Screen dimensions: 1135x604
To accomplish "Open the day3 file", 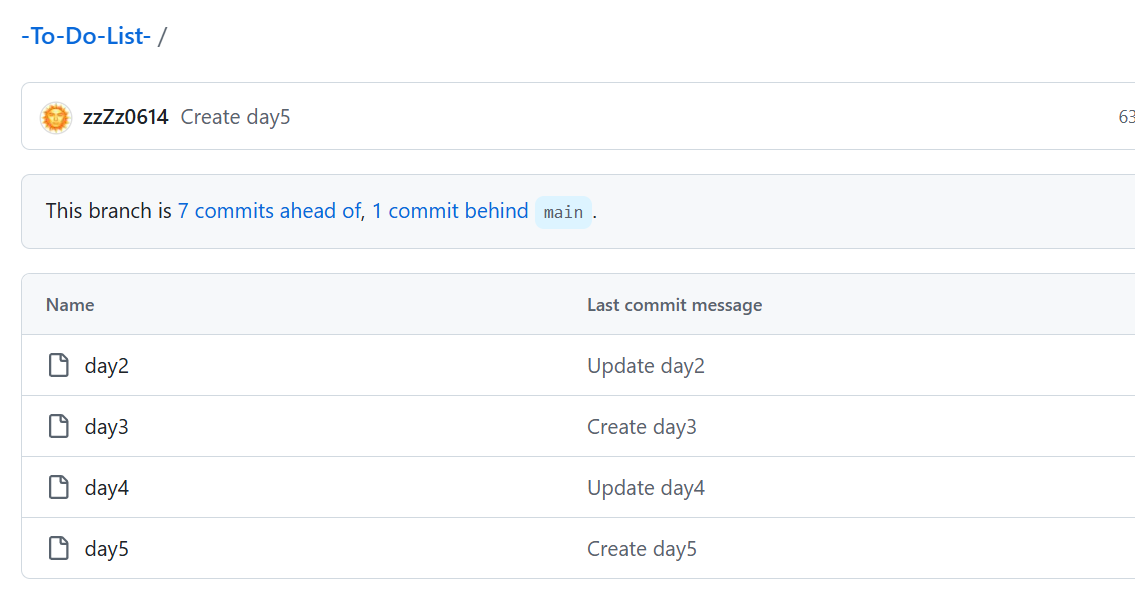I will (x=107, y=427).
